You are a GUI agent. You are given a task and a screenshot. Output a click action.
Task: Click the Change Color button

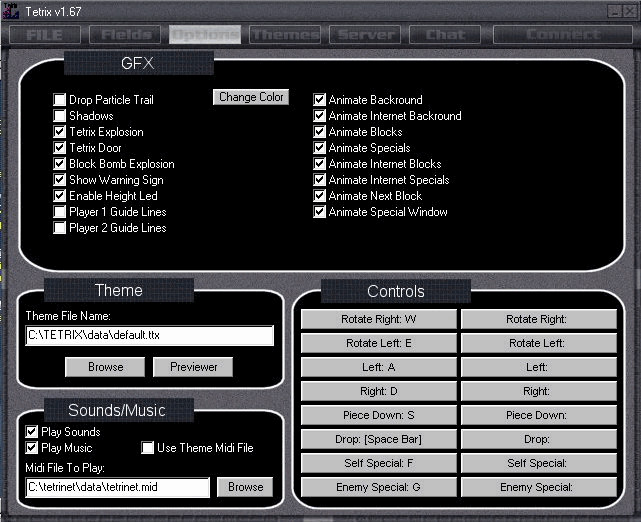point(251,97)
